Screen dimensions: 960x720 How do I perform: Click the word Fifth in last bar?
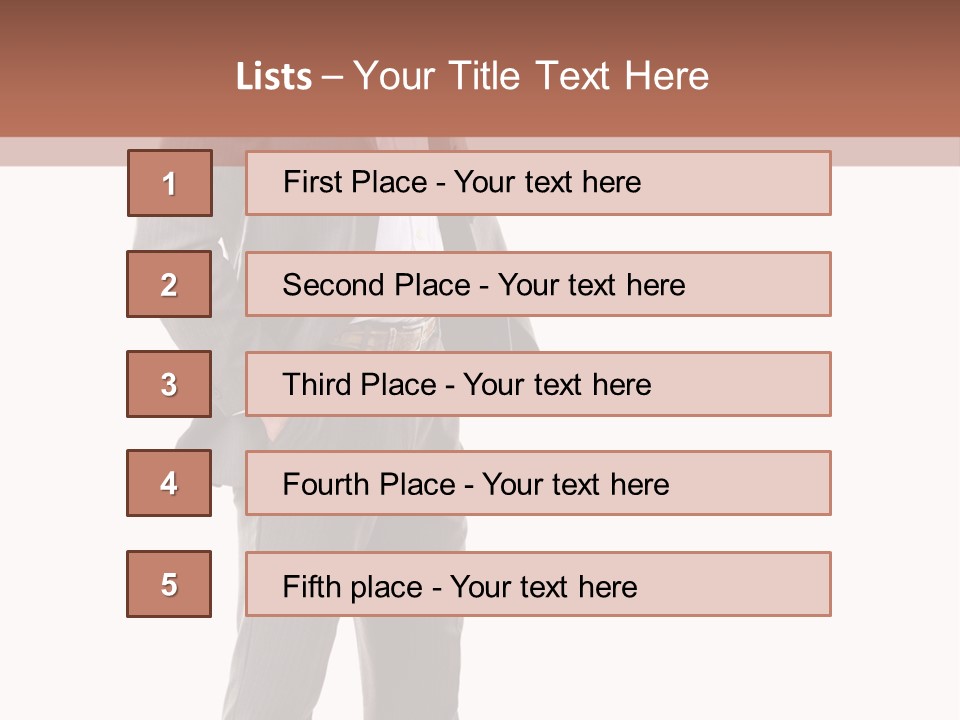[312, 586]
